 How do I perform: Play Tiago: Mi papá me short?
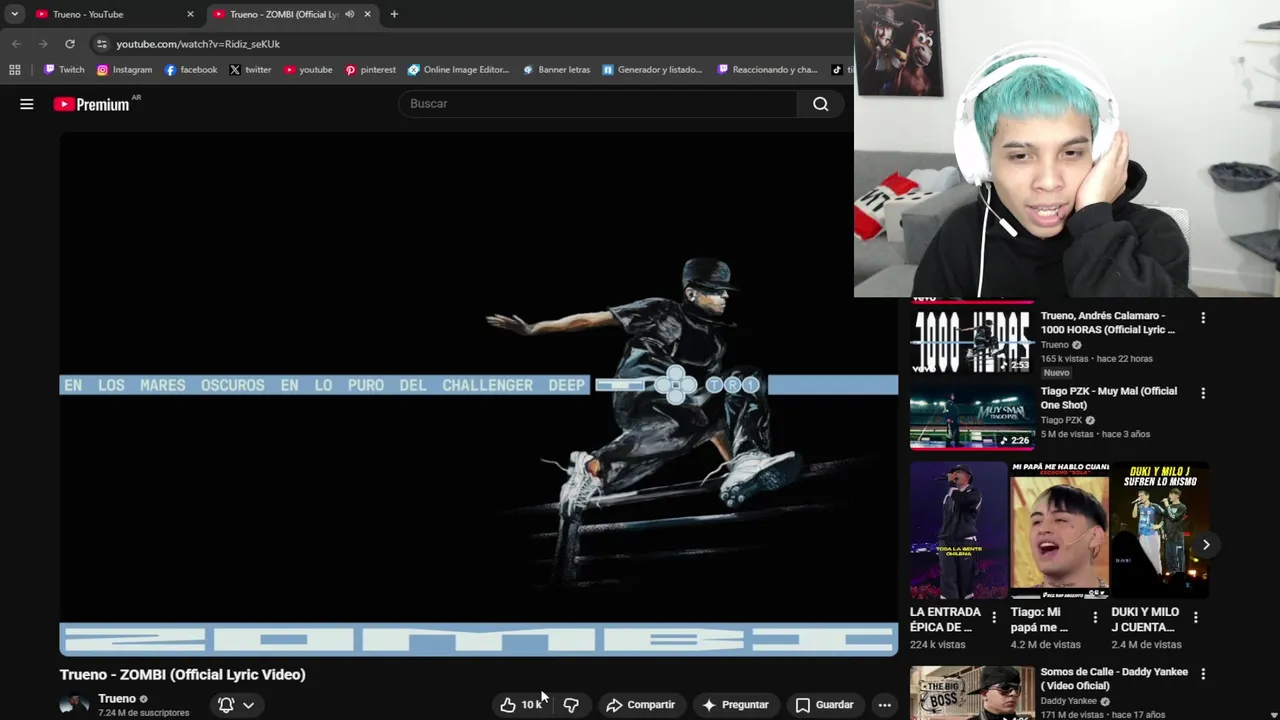pyautogui.click(x=1059, y=531)
